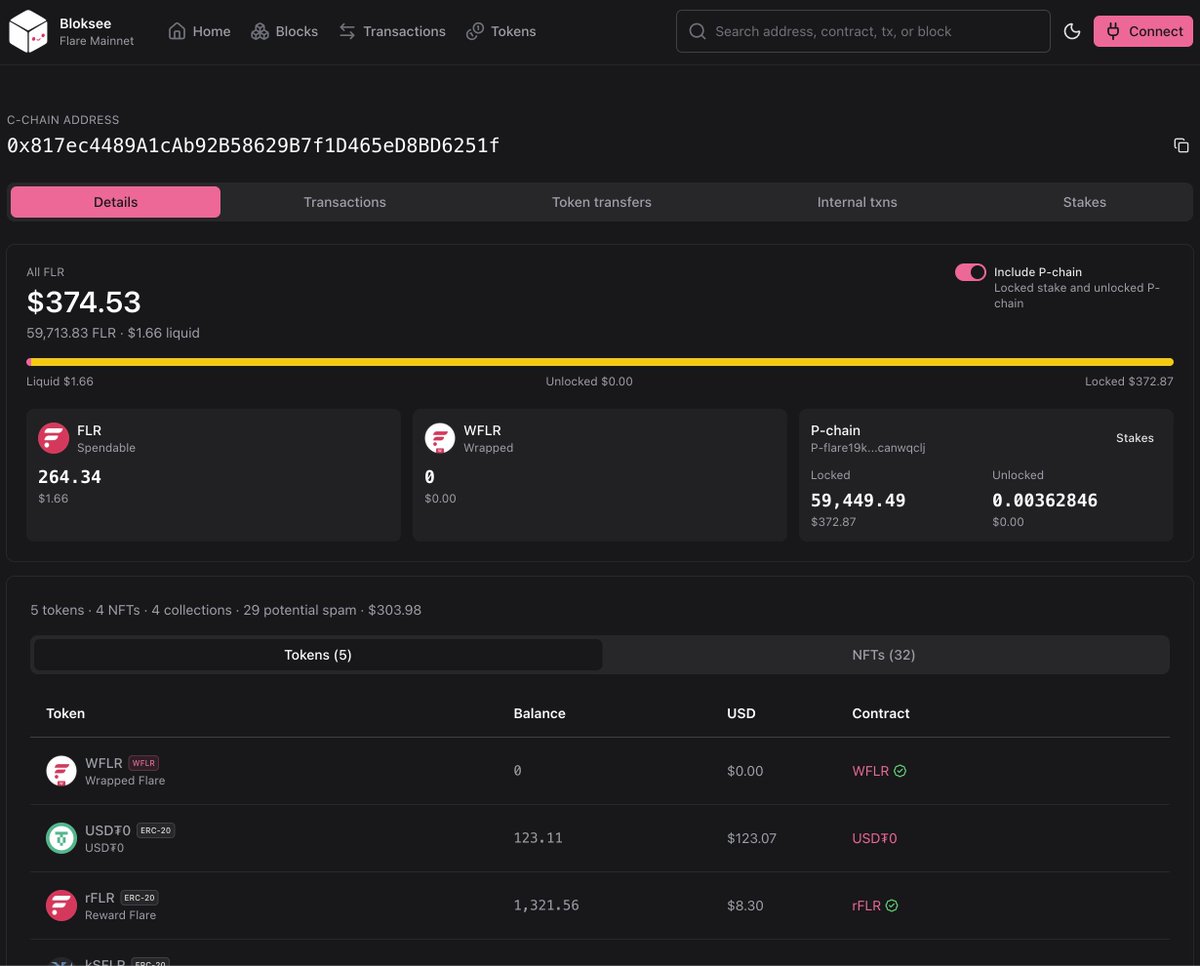Screen dimensions: 1200x966
Task: Click the 59,449.49 locked amount
Action: click(858, 500)
